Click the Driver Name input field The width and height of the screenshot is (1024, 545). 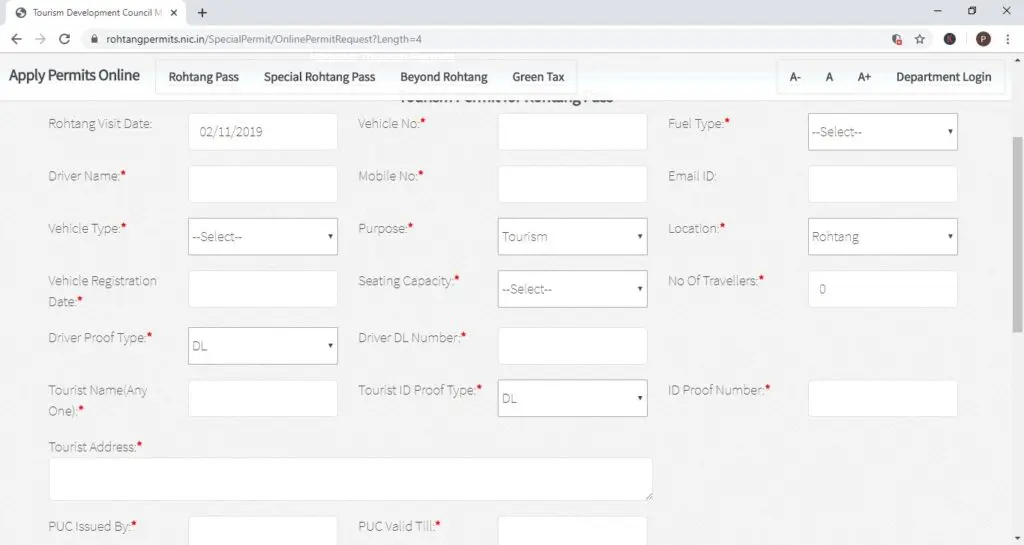pos(263,184)
